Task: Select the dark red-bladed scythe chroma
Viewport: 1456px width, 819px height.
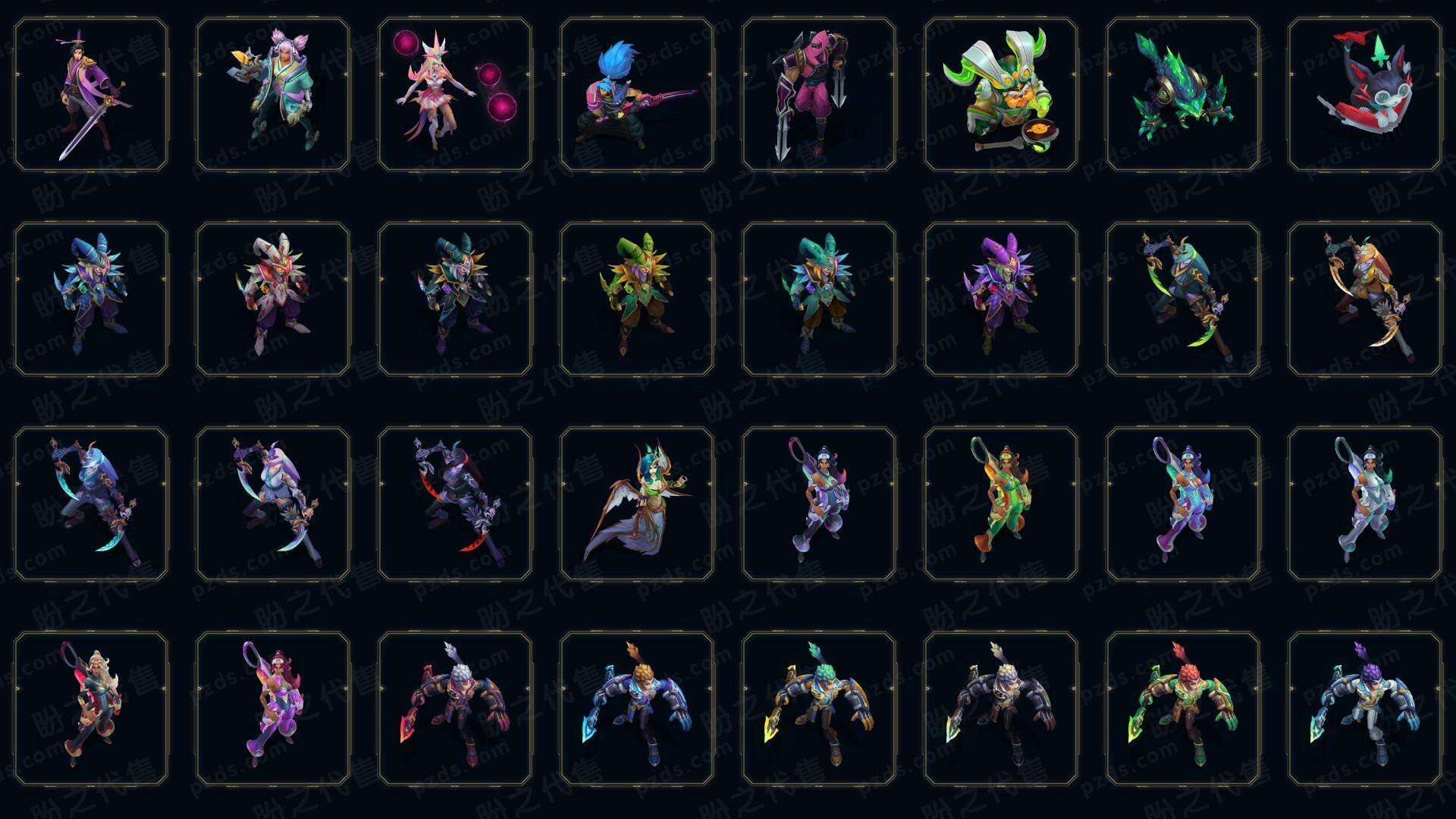Action: [x=455, y=504]
